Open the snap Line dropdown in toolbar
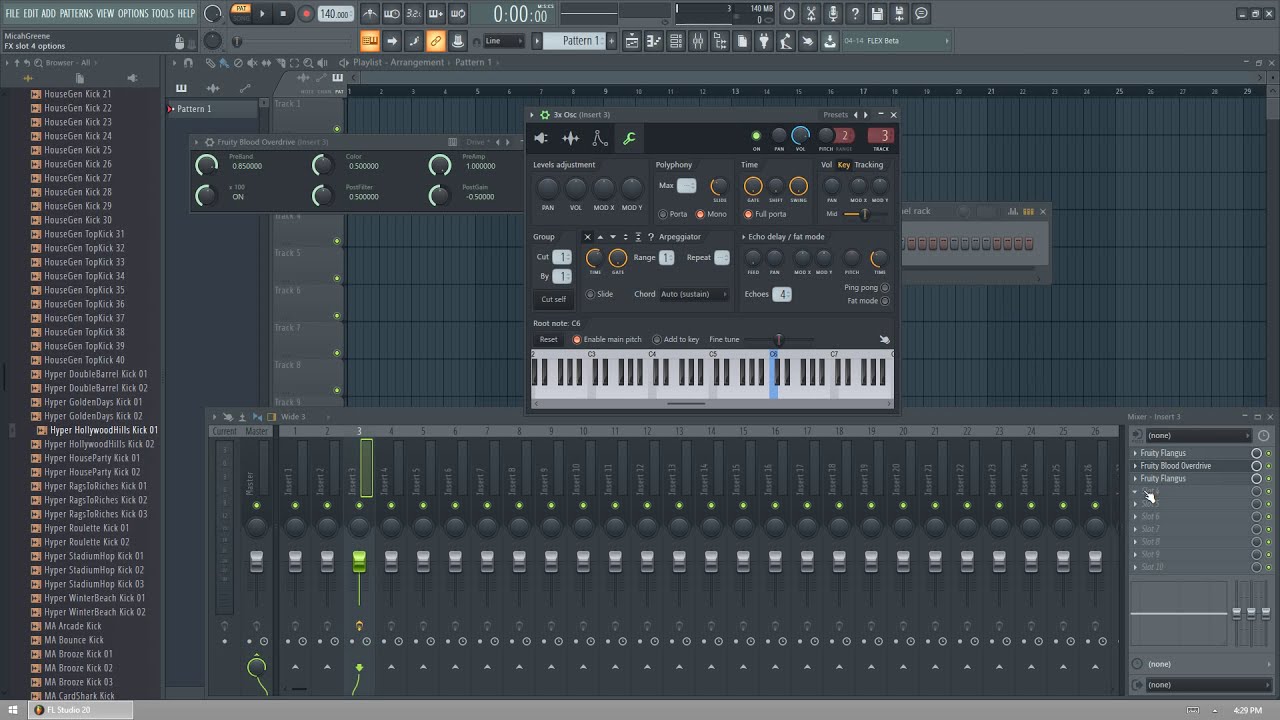The height and width of the screenshot is (720, 1280). 503,41
